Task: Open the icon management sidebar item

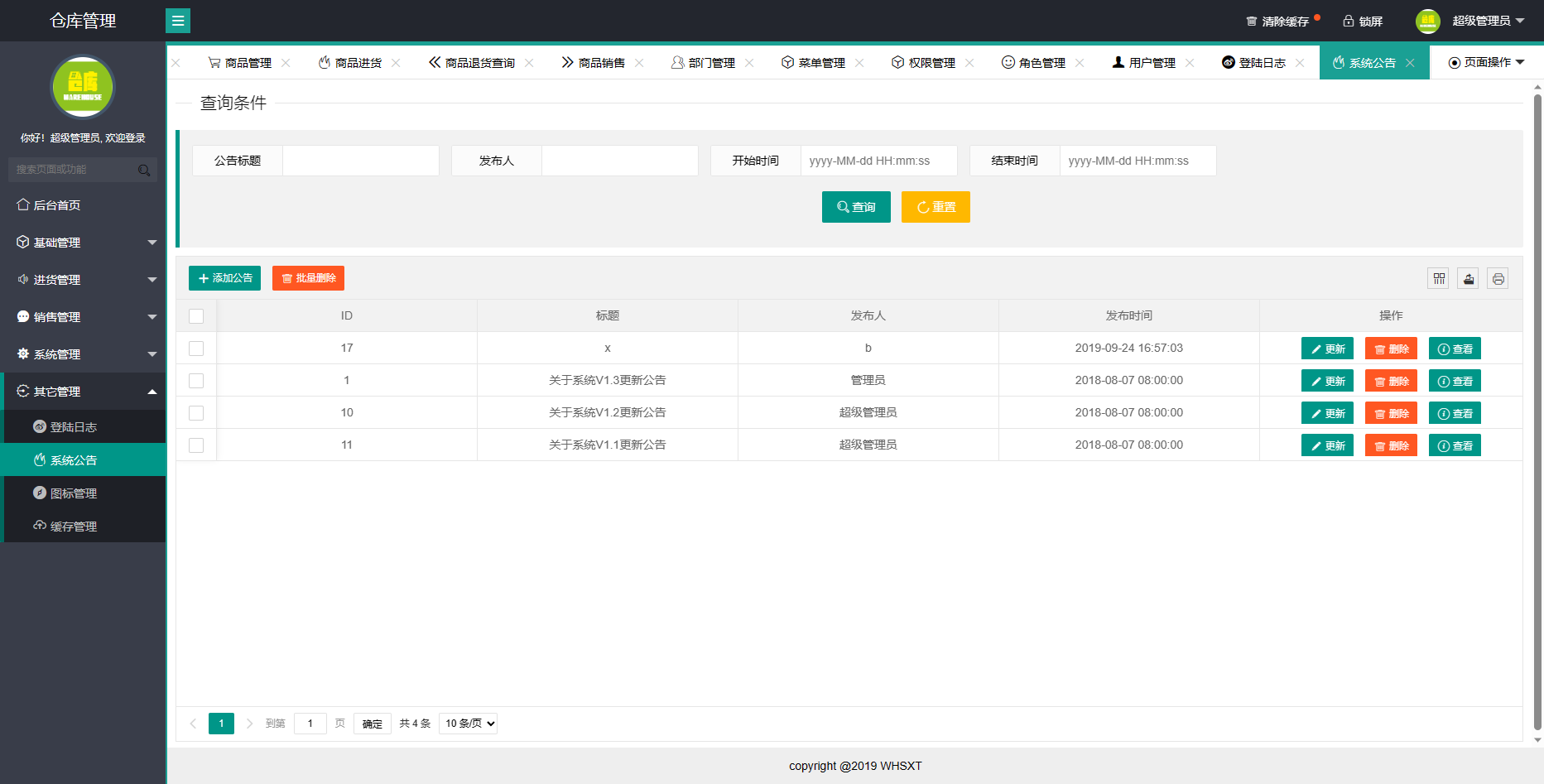Action: pyautogui.click(x=74, y=493)
